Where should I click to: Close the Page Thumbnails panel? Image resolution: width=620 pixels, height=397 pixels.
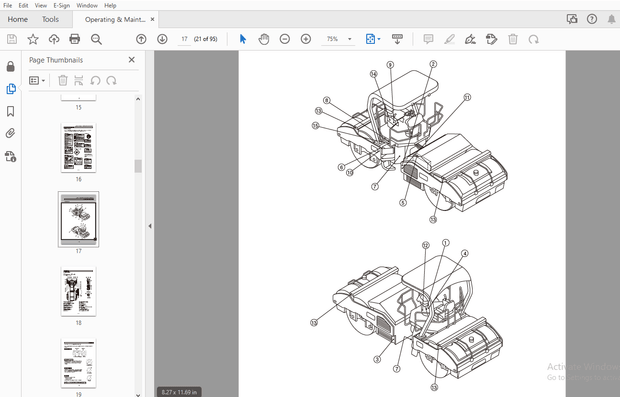tap(132, 60)
